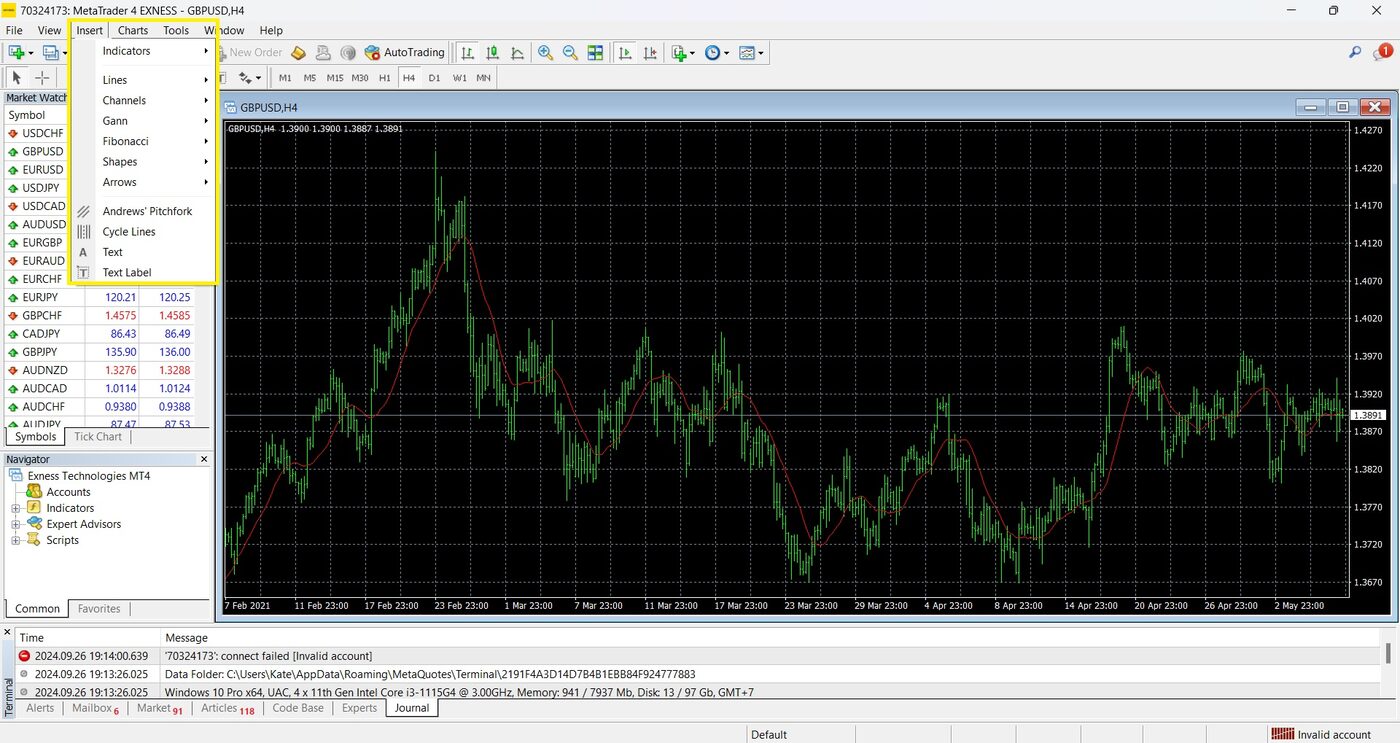Viewport: 1400px width, 743px height.
Task: Click the Accounts folder icon in Navigator
Action: pos(34,492)
